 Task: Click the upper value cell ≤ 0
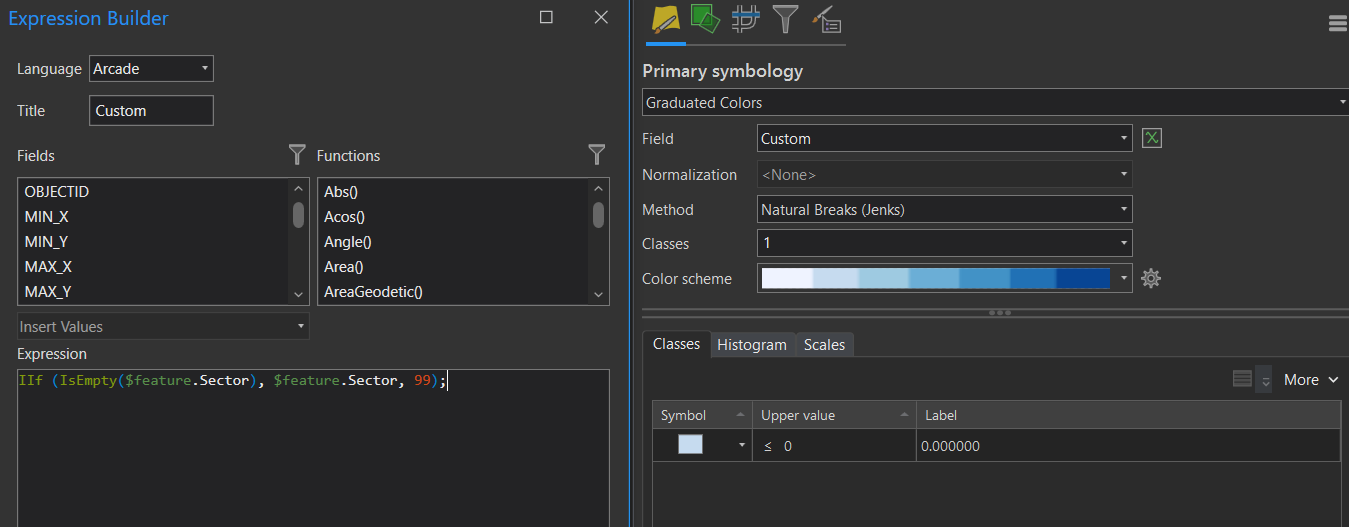coord(834,446)
